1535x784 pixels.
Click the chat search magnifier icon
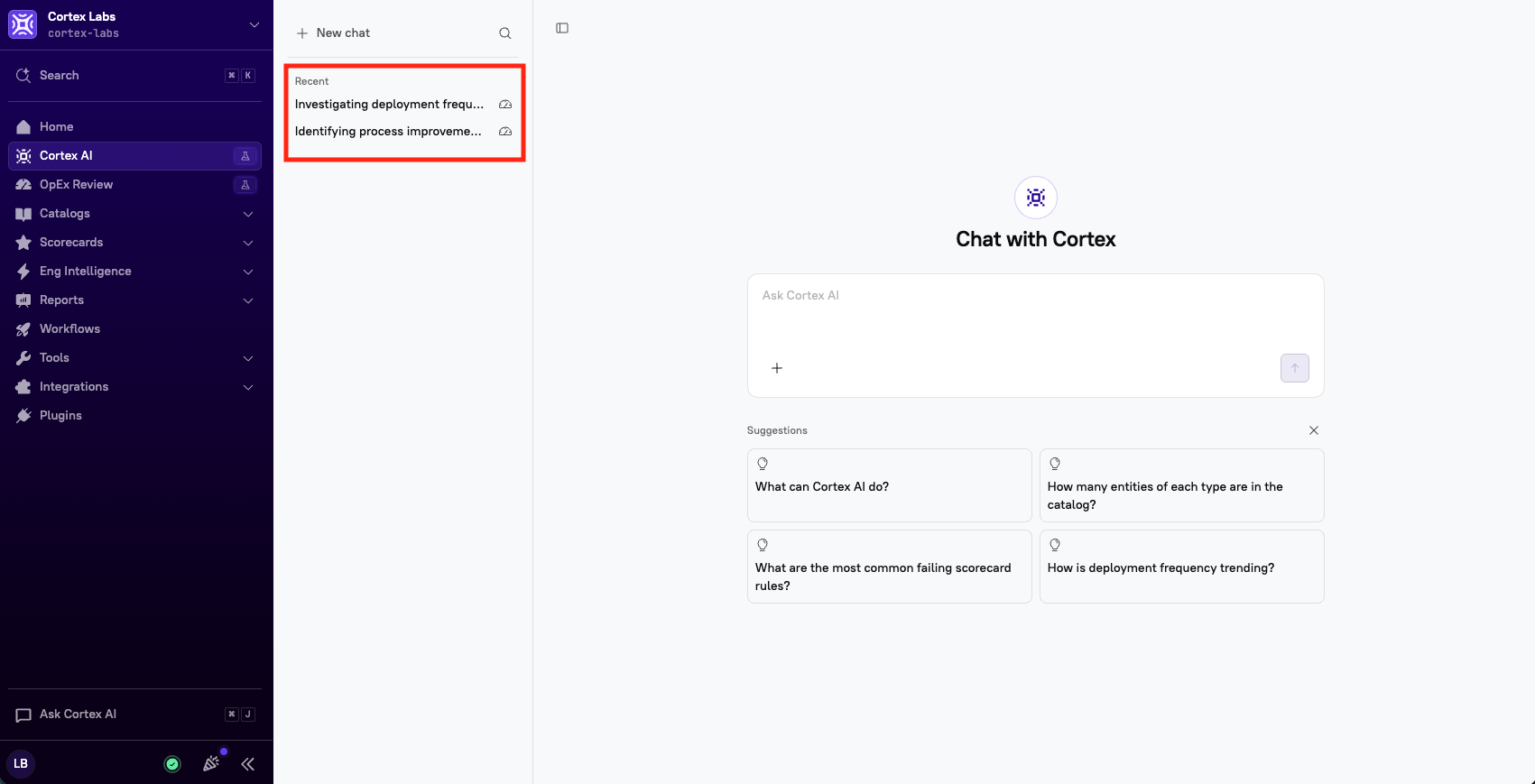[x=505, y=33]
